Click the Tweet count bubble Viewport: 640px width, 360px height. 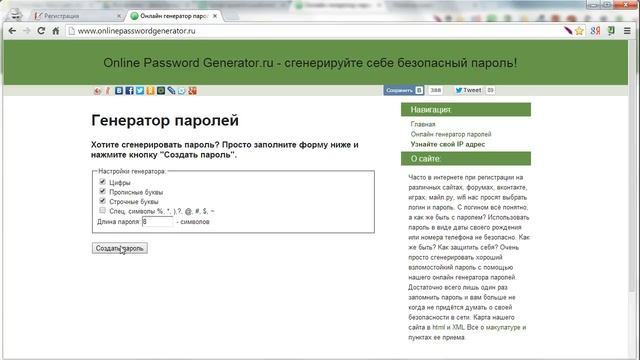coord(490,90)
